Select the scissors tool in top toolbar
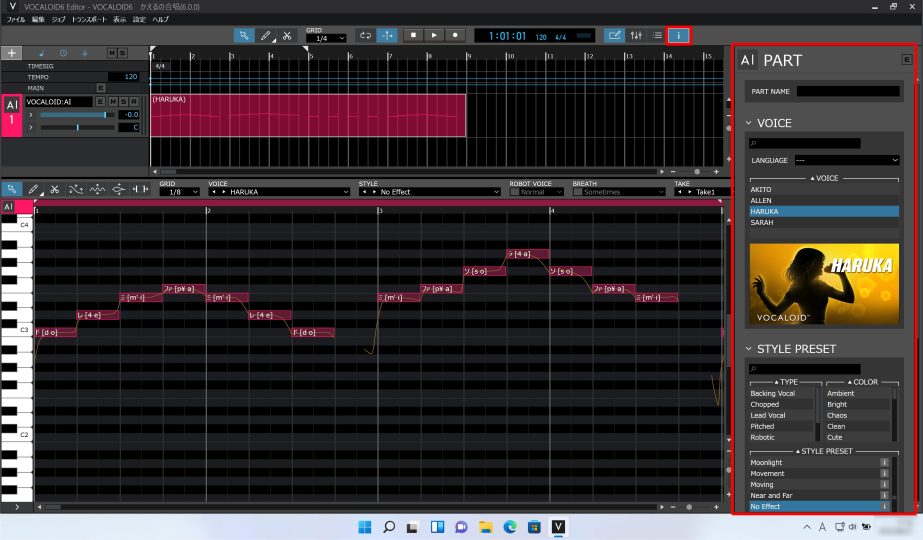Screen dimensions: 923x540 pos(287,35)
